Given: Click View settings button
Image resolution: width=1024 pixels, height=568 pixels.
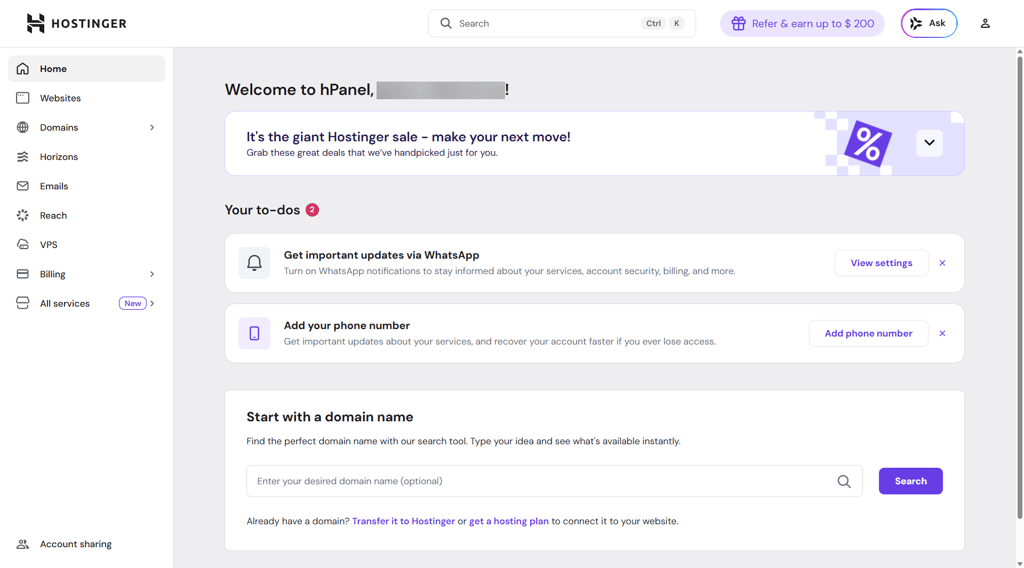Looking at the screenshot, I should tap(881, 263).
